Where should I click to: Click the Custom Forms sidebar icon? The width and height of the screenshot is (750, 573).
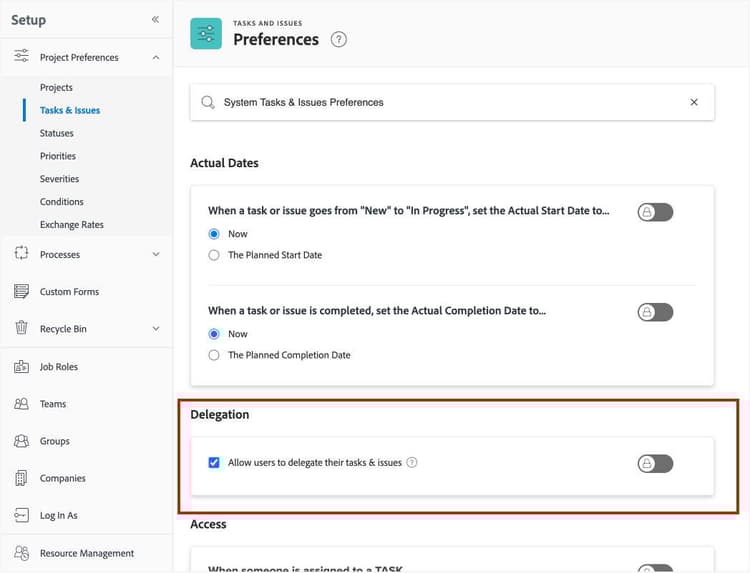pyautogui.click(x=21, y=292)
